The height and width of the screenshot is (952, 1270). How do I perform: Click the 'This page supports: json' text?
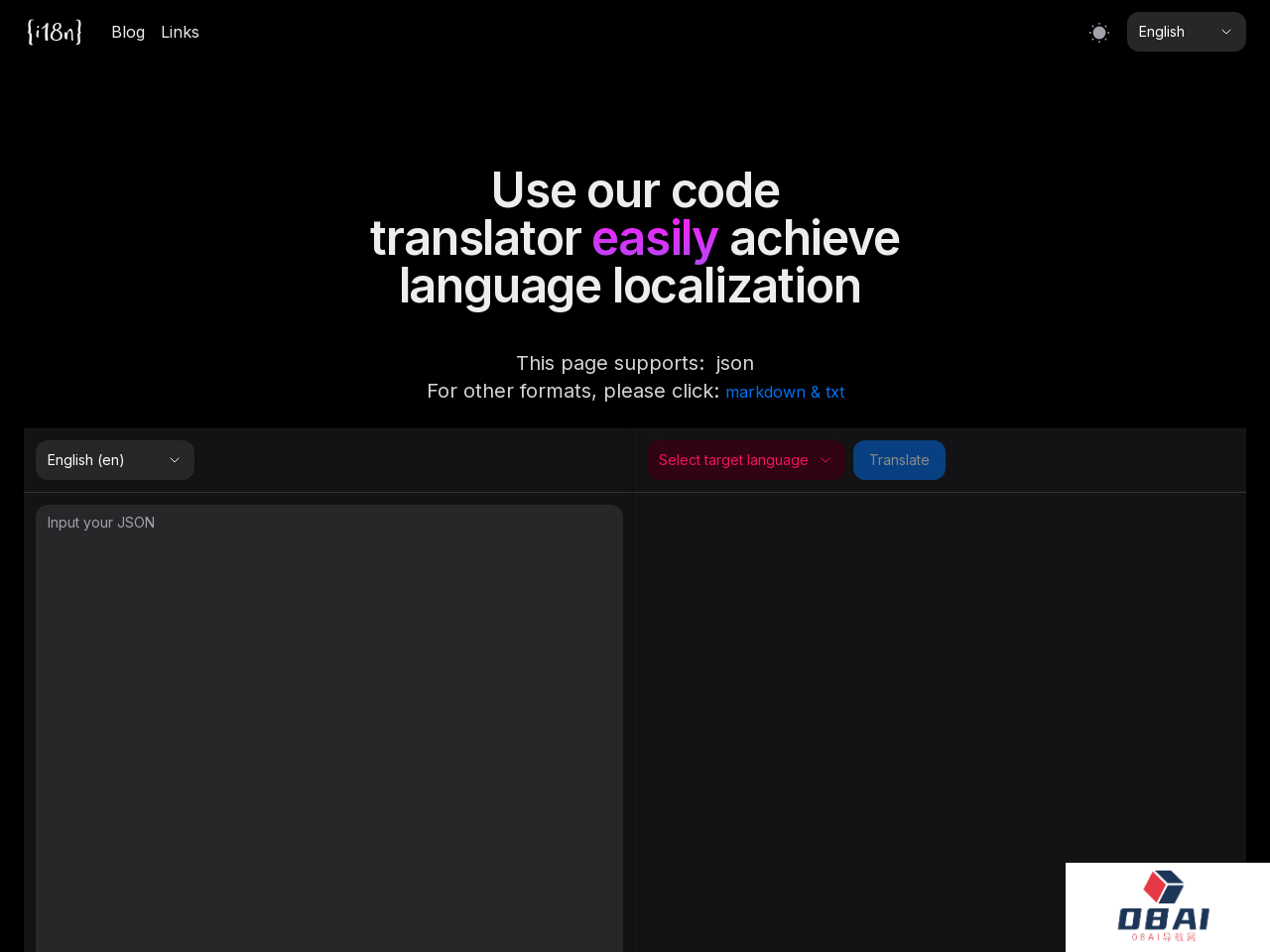[635, 363]
